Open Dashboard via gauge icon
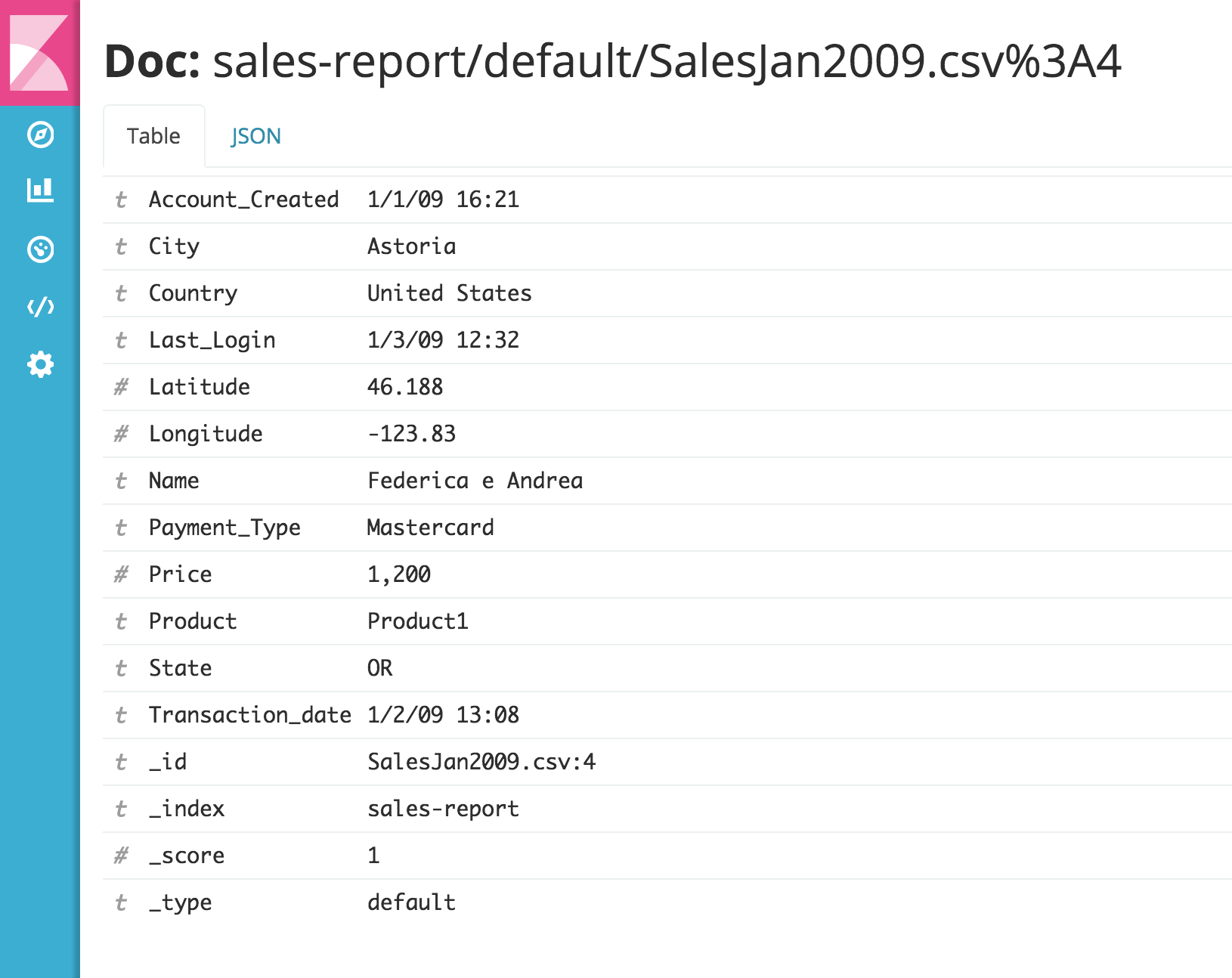1232x978 pixels. (40, 249)
